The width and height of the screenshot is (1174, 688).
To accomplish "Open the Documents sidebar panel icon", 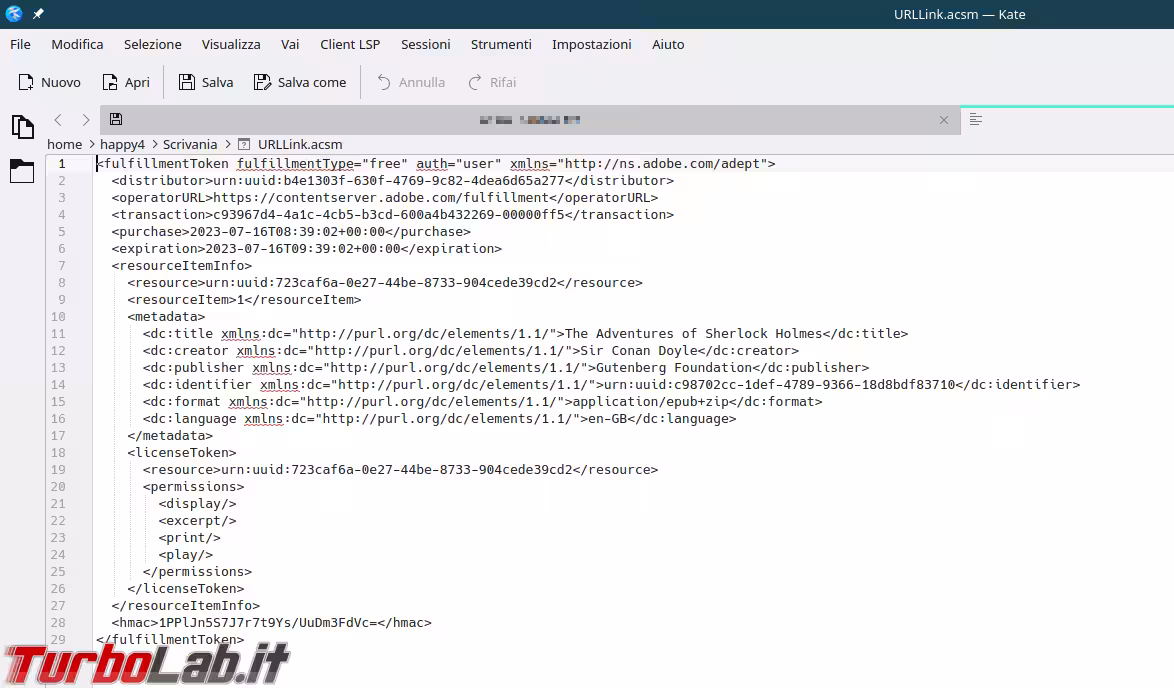I will (x=22, y=127).
